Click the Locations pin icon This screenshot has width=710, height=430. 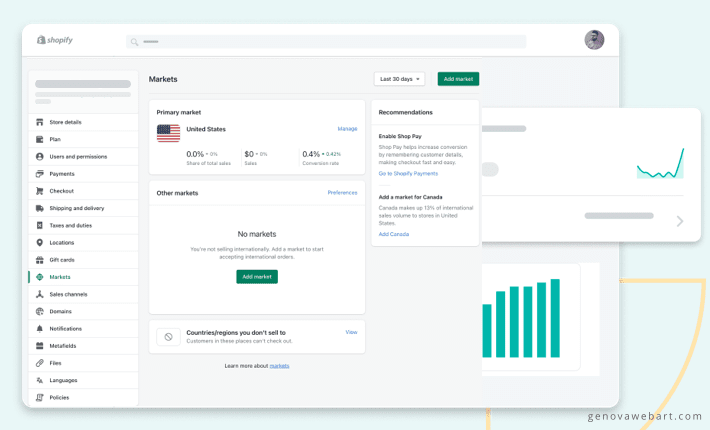tap(40, 243)
